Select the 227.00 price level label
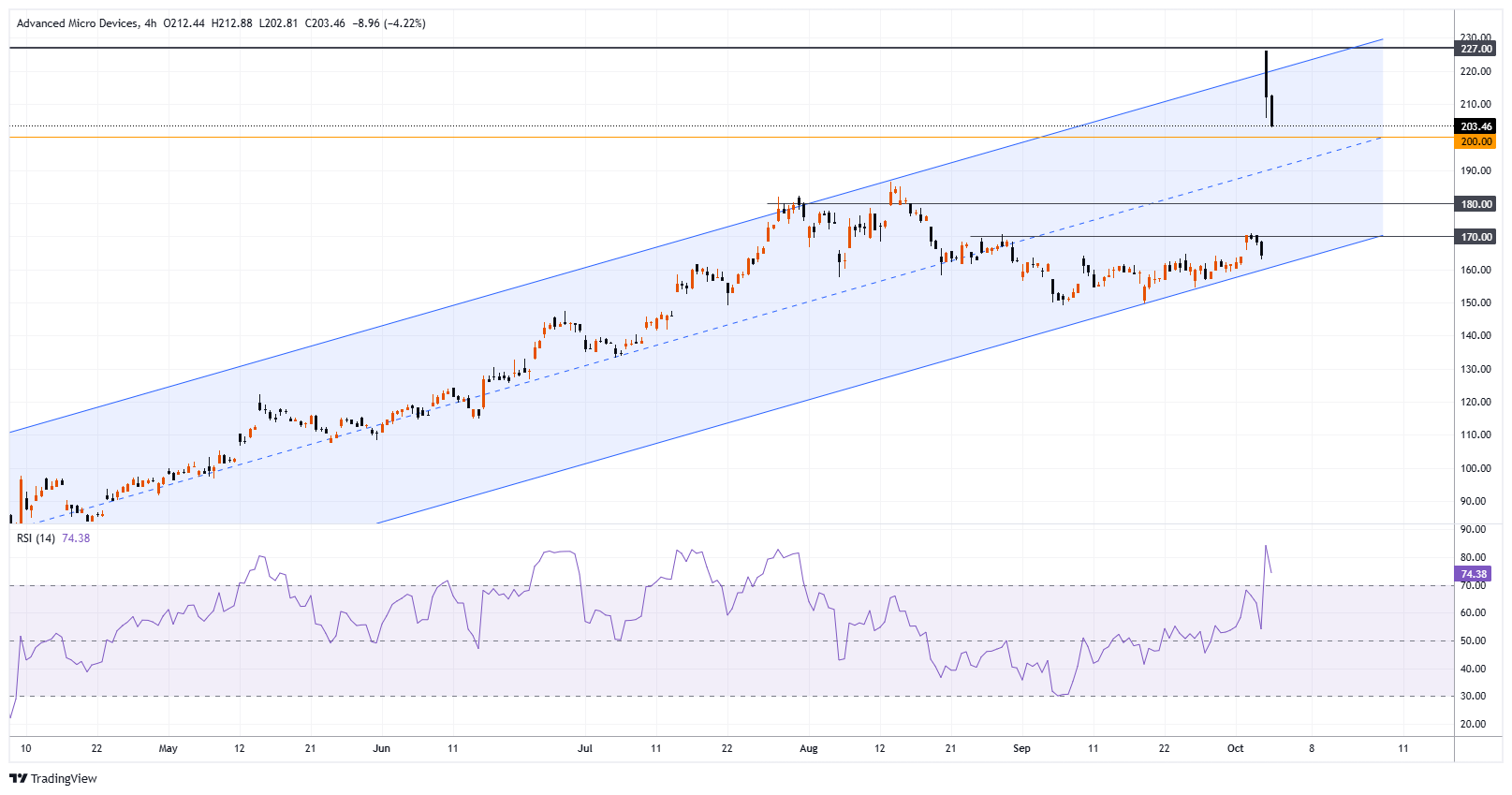The height and width of the screenshot is (795, 1512). pyautogui.click(x=1475, y=49)
